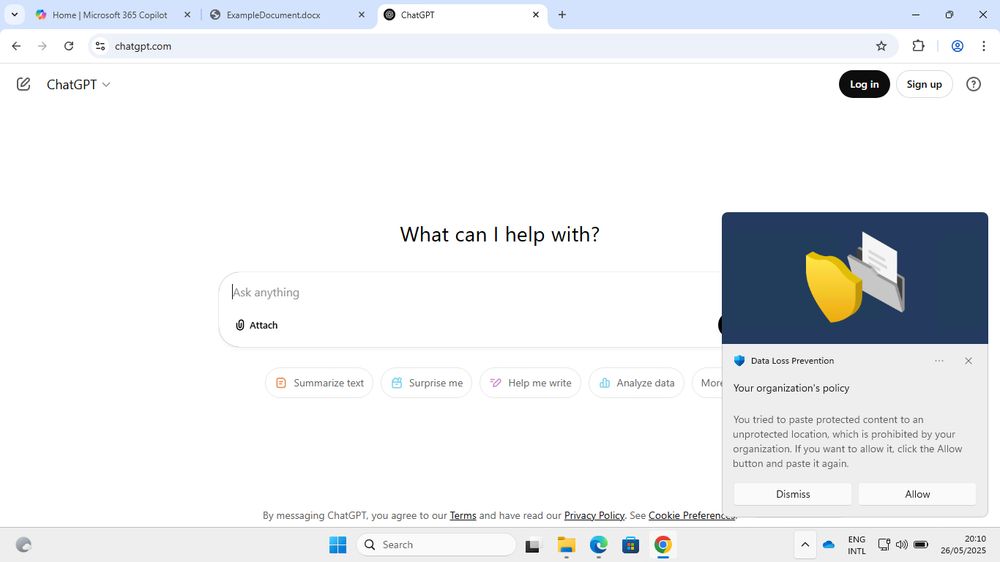Open the Privacy Policy link
1000x562 pixels.
594,515
